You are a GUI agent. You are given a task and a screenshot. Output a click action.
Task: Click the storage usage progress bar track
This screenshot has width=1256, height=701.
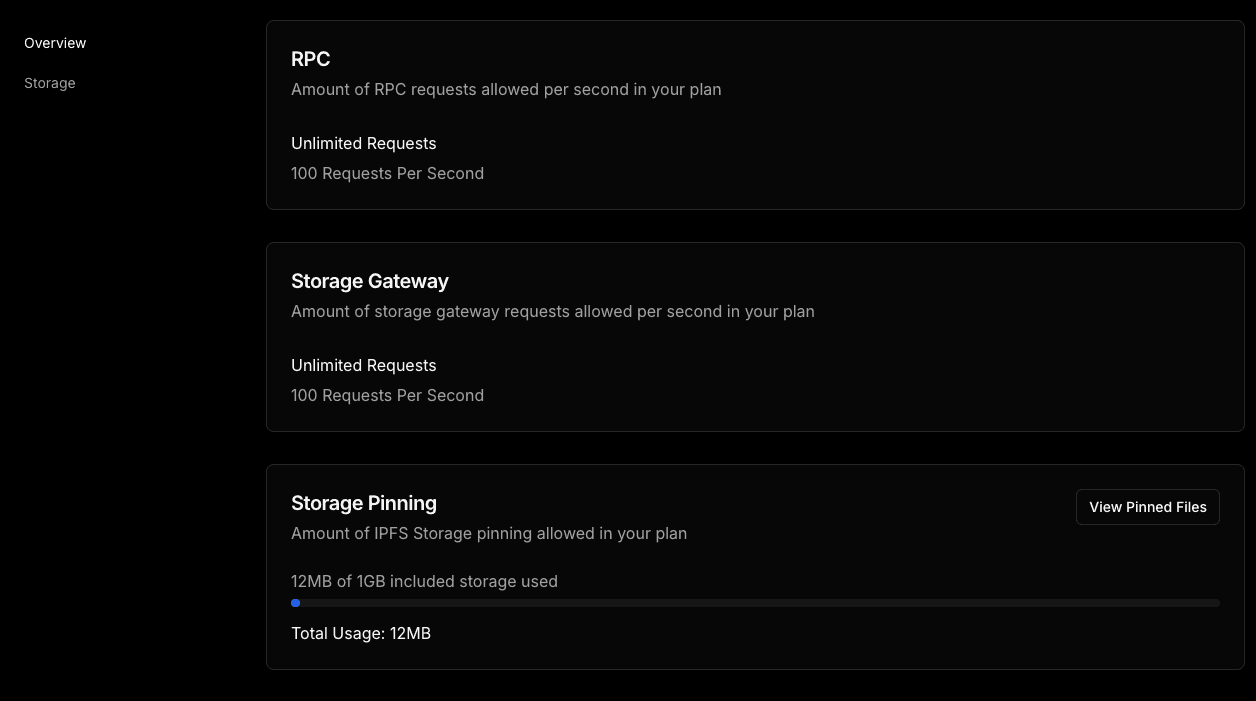point(755,603)
